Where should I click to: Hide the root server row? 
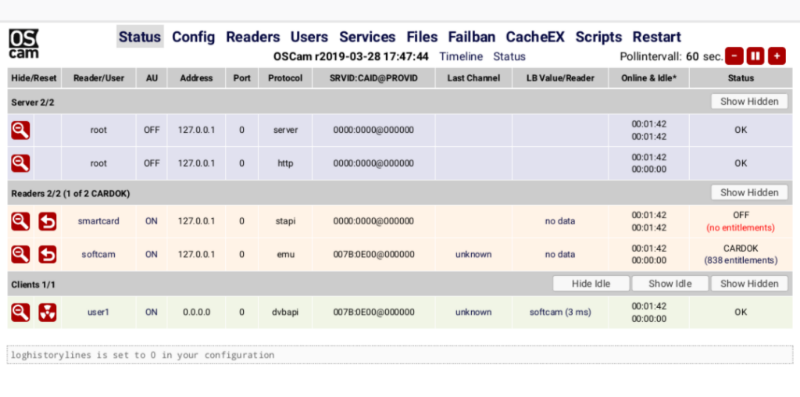pyautogui.click(x=20, y=130)
